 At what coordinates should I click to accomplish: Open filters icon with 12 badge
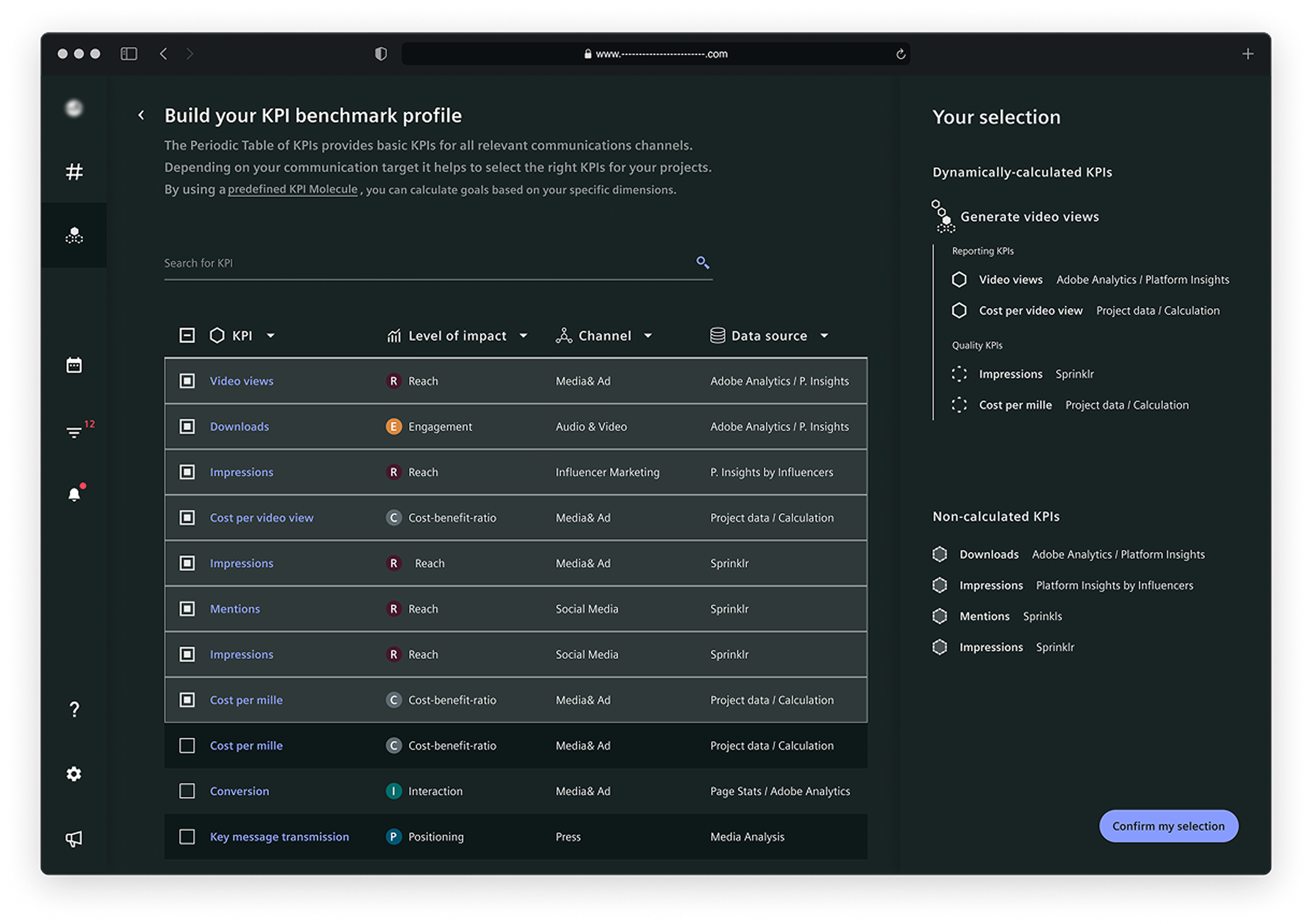coord(74,432)
